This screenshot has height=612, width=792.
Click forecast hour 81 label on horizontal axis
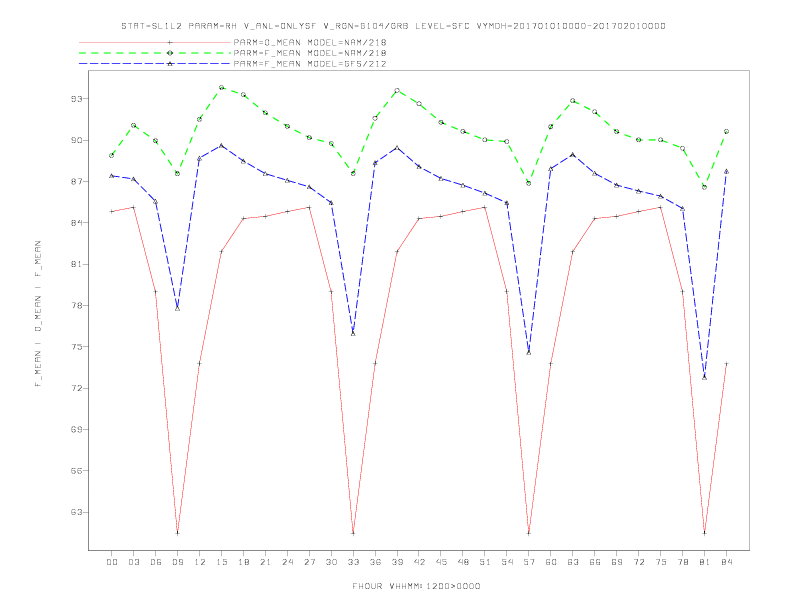pos(705,562)
